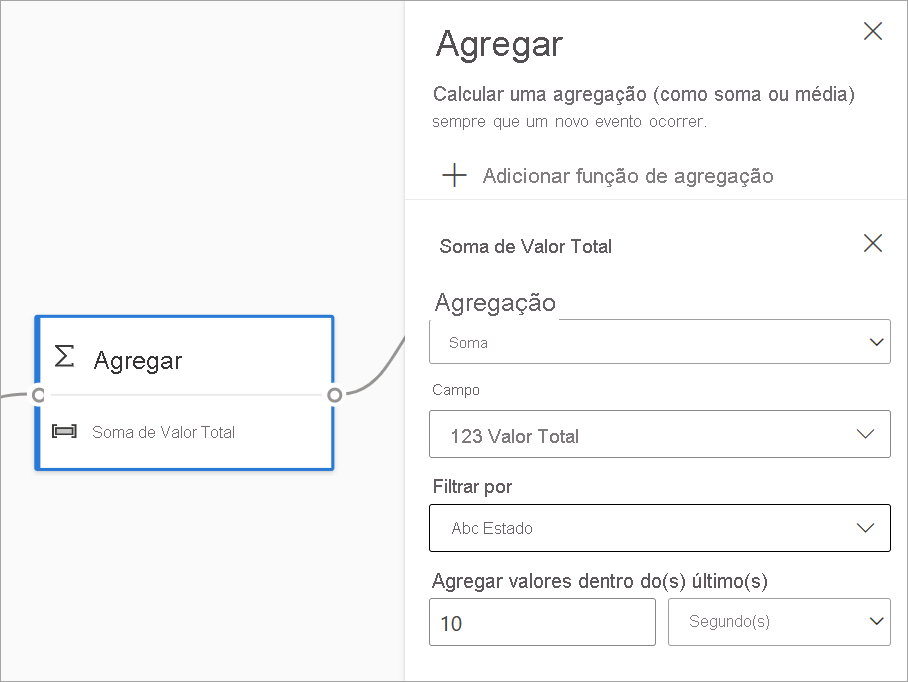Click the sigma icon on the Agregar node

(64, 356)
